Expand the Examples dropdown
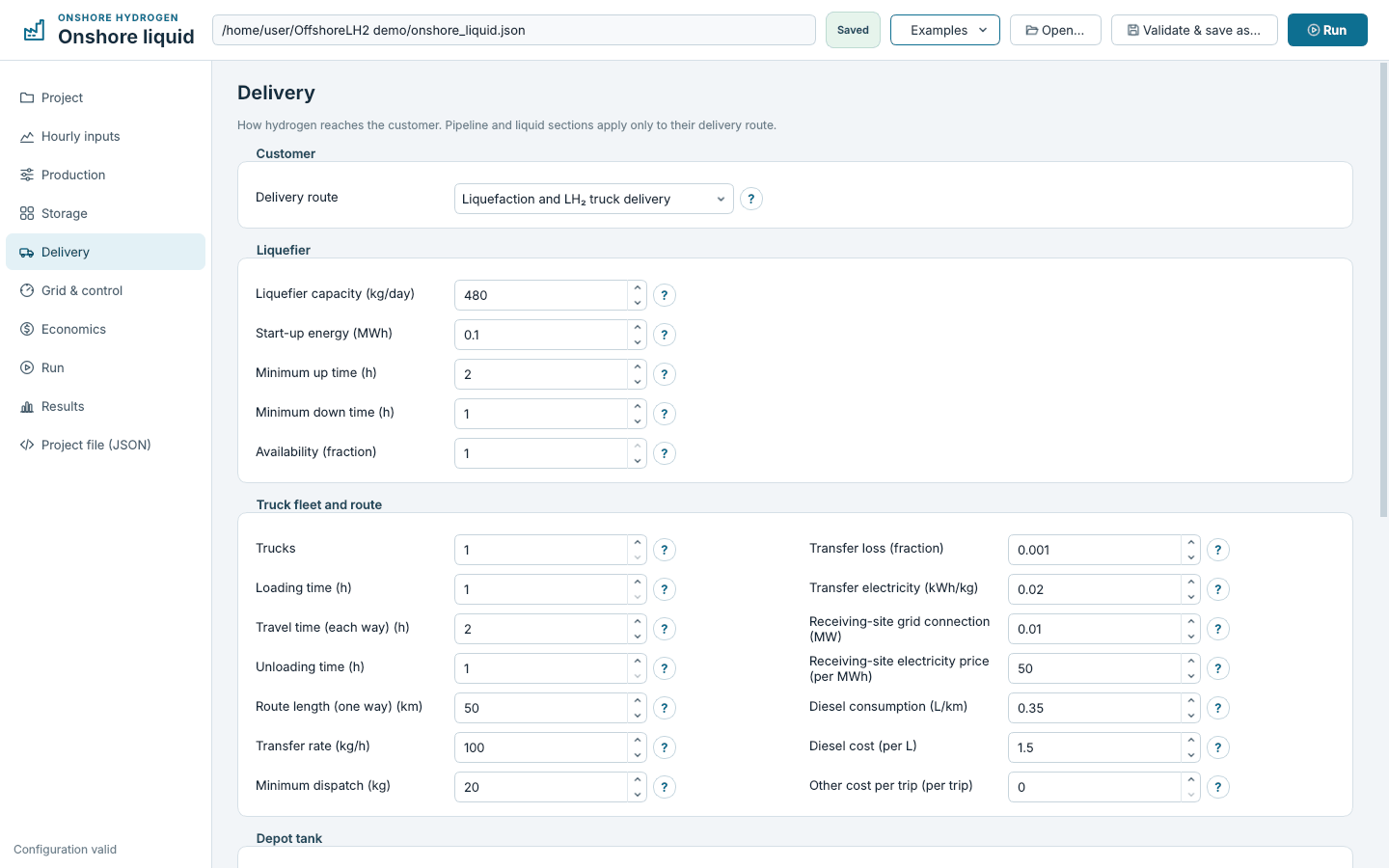 click(945, 30)
